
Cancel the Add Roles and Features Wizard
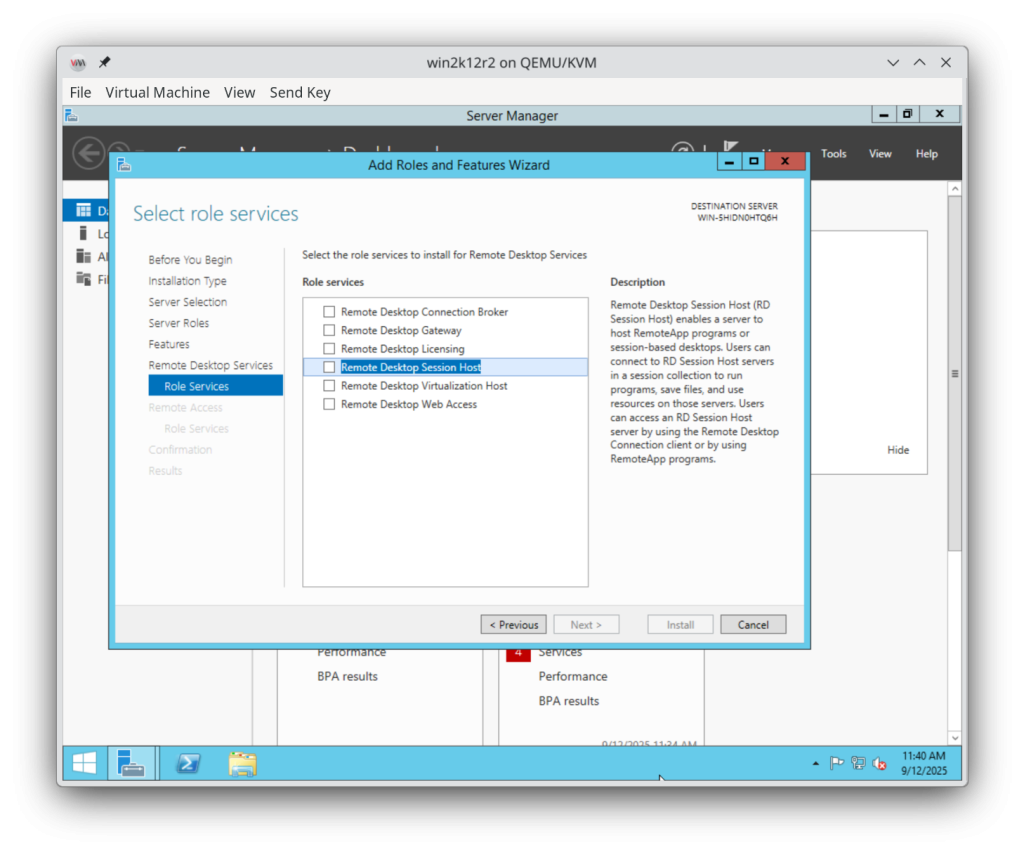click(x=753, y=624)
